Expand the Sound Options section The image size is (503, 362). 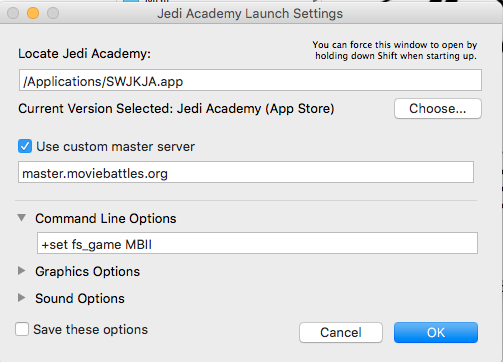pos(22,298)
